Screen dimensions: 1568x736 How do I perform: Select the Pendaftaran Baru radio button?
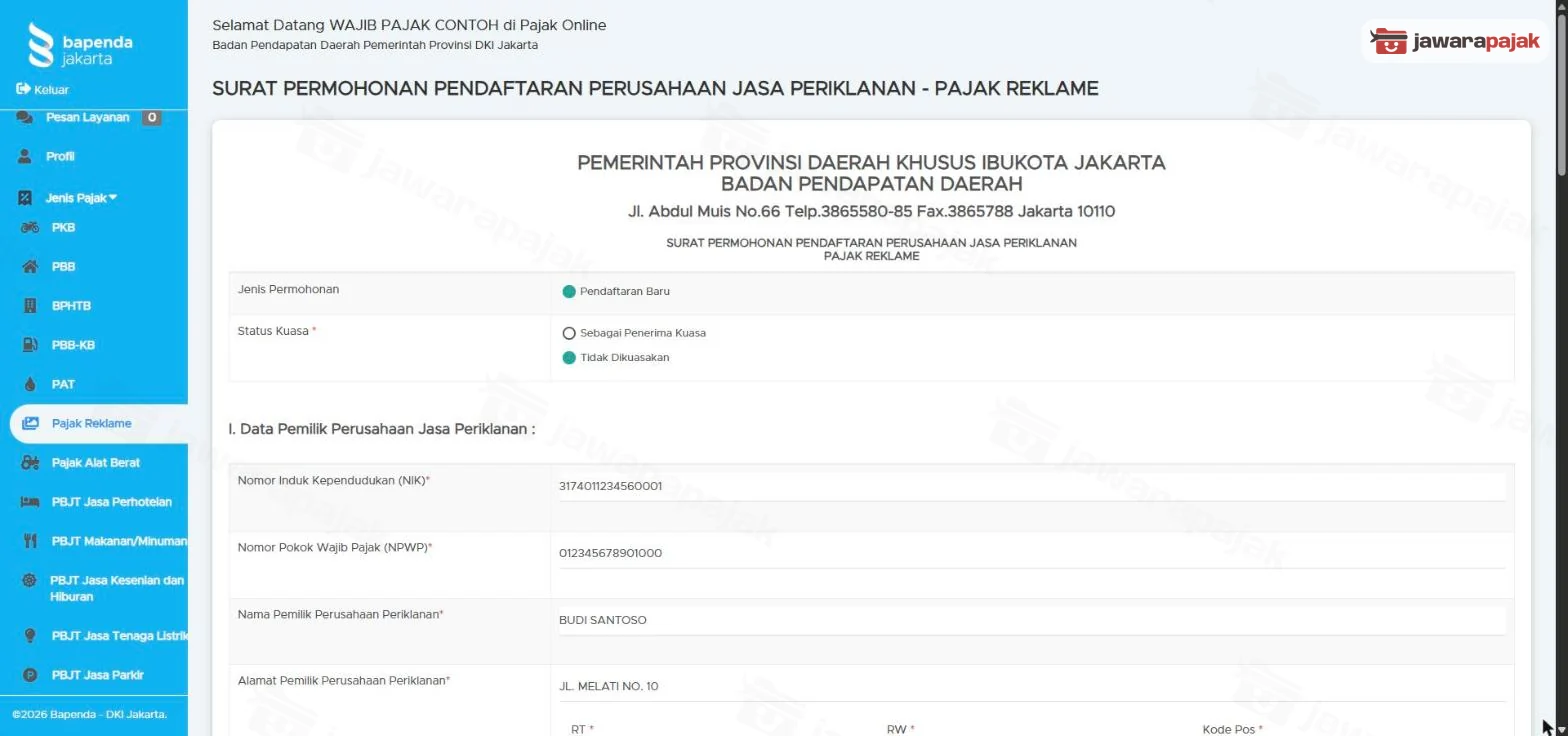pos(569,292)
